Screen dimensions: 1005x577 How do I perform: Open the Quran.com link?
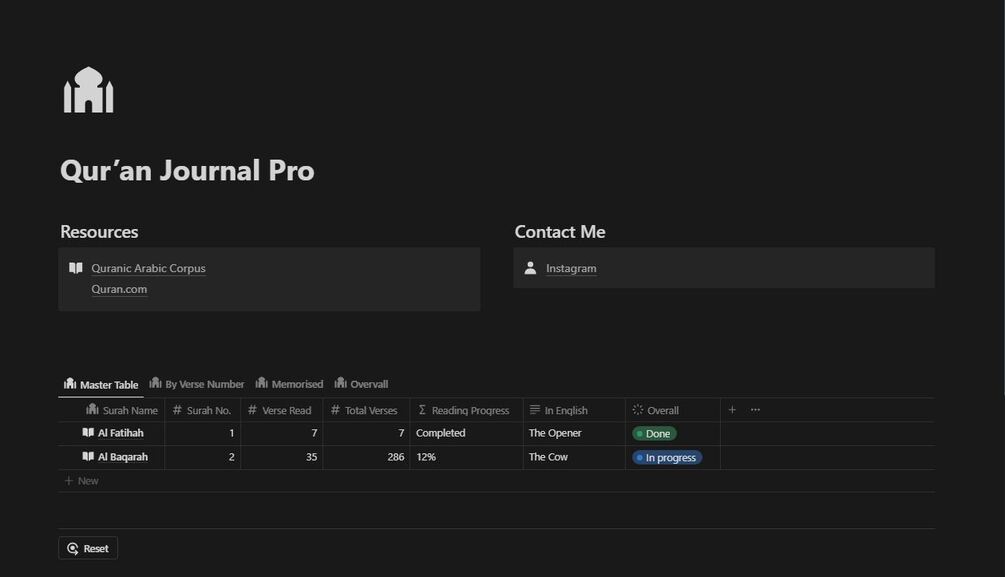coord(119,289)
